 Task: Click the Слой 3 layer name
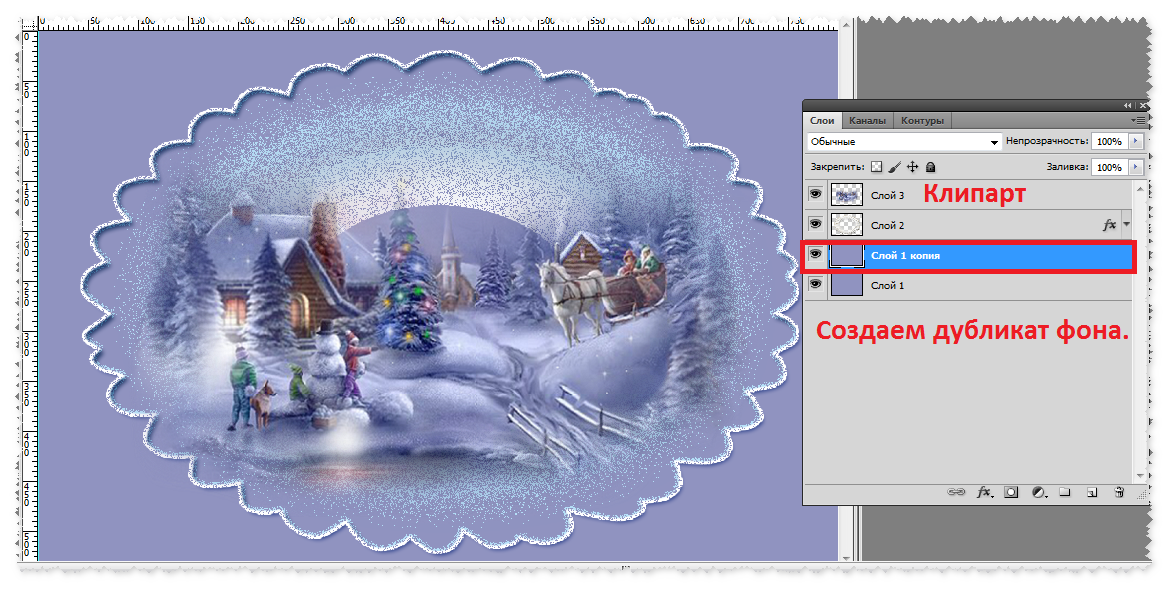click(x=887, y=195)
